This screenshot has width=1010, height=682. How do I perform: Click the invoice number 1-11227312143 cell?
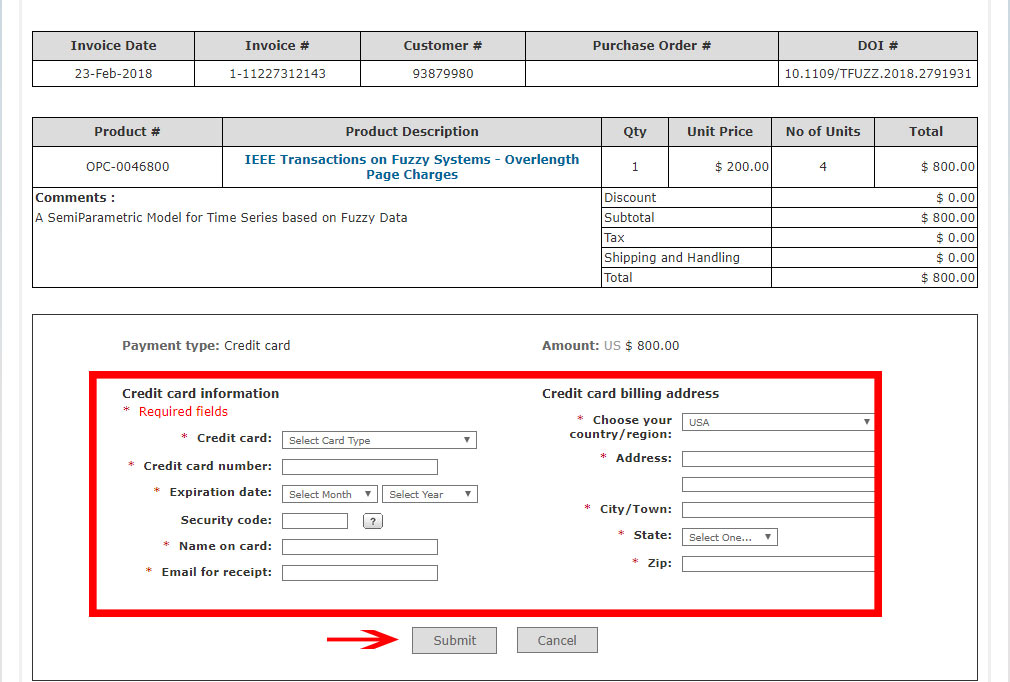point(277,73)
